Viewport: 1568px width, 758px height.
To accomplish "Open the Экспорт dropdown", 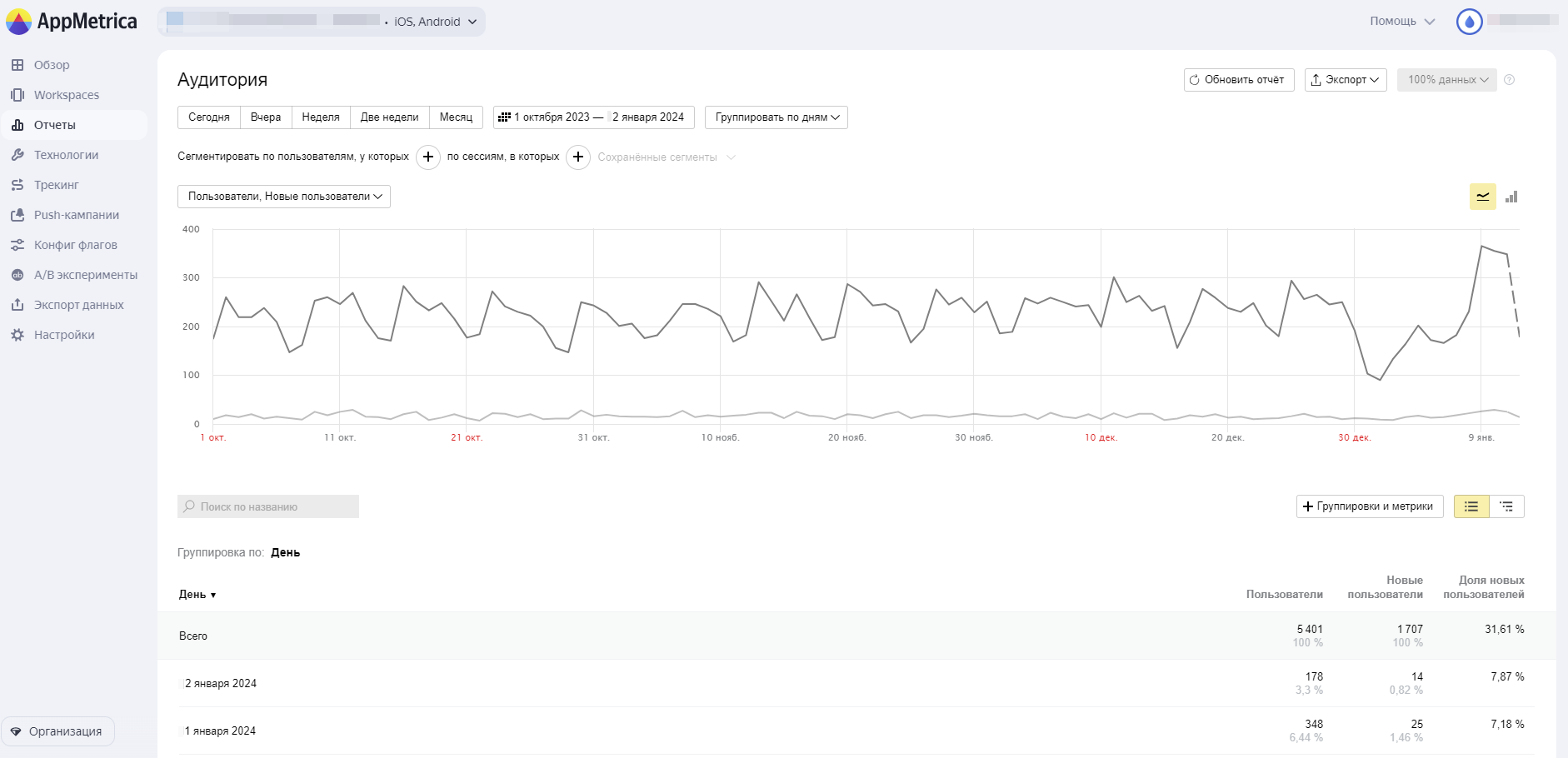I will 1346,80.
